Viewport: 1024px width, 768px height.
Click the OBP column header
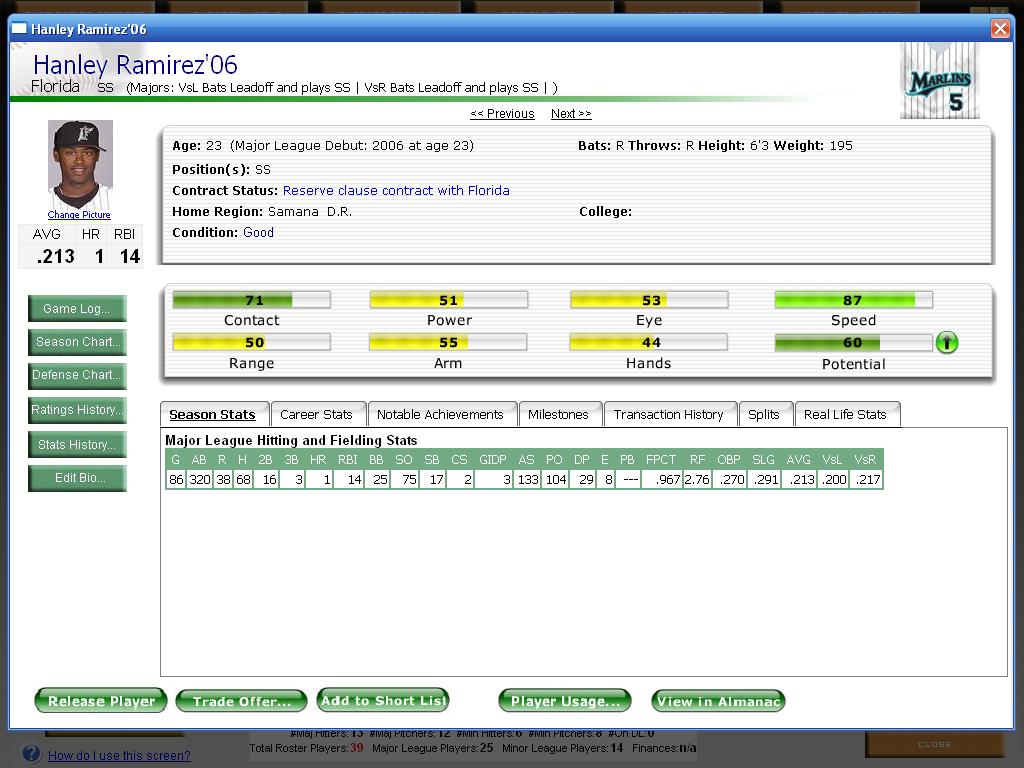(x=729, y=460)
